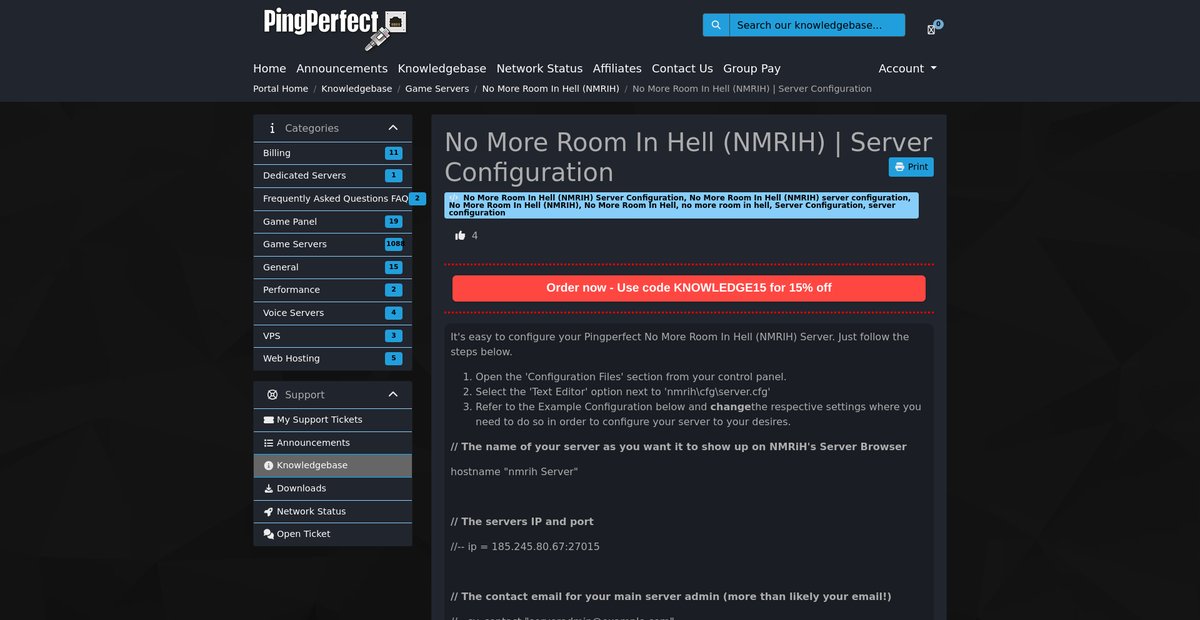Open Group Pay page
1200x620 pixels.
click(752, 69)
